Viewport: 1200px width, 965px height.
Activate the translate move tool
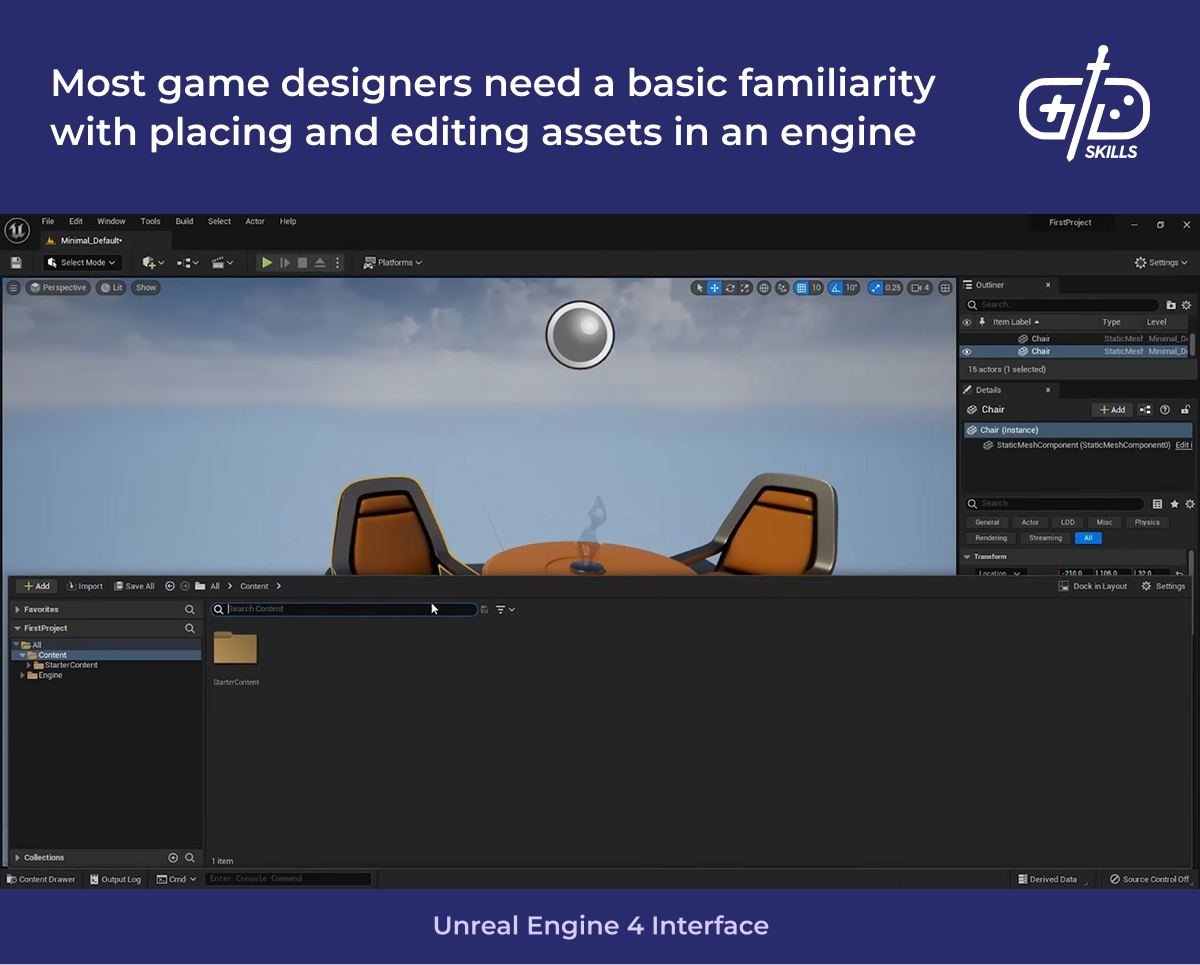714,288
